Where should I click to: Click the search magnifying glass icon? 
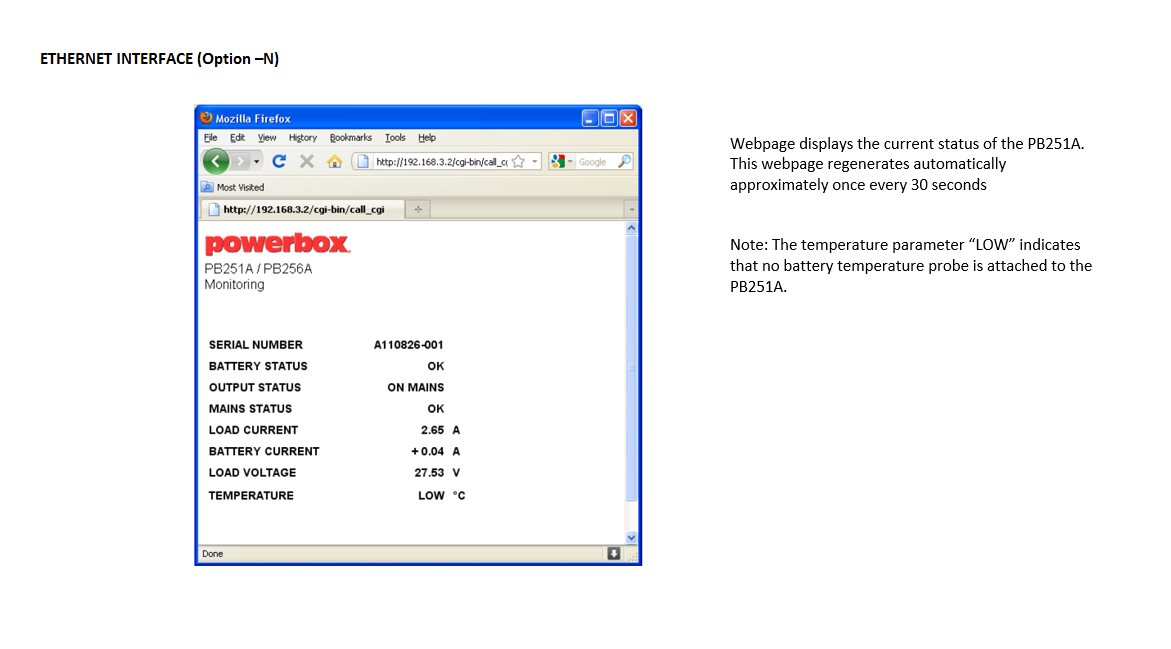[623, 161]
